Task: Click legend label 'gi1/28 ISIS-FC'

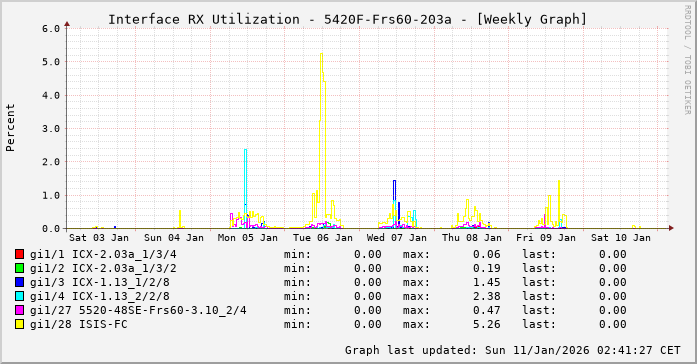Action: [79, 324]
